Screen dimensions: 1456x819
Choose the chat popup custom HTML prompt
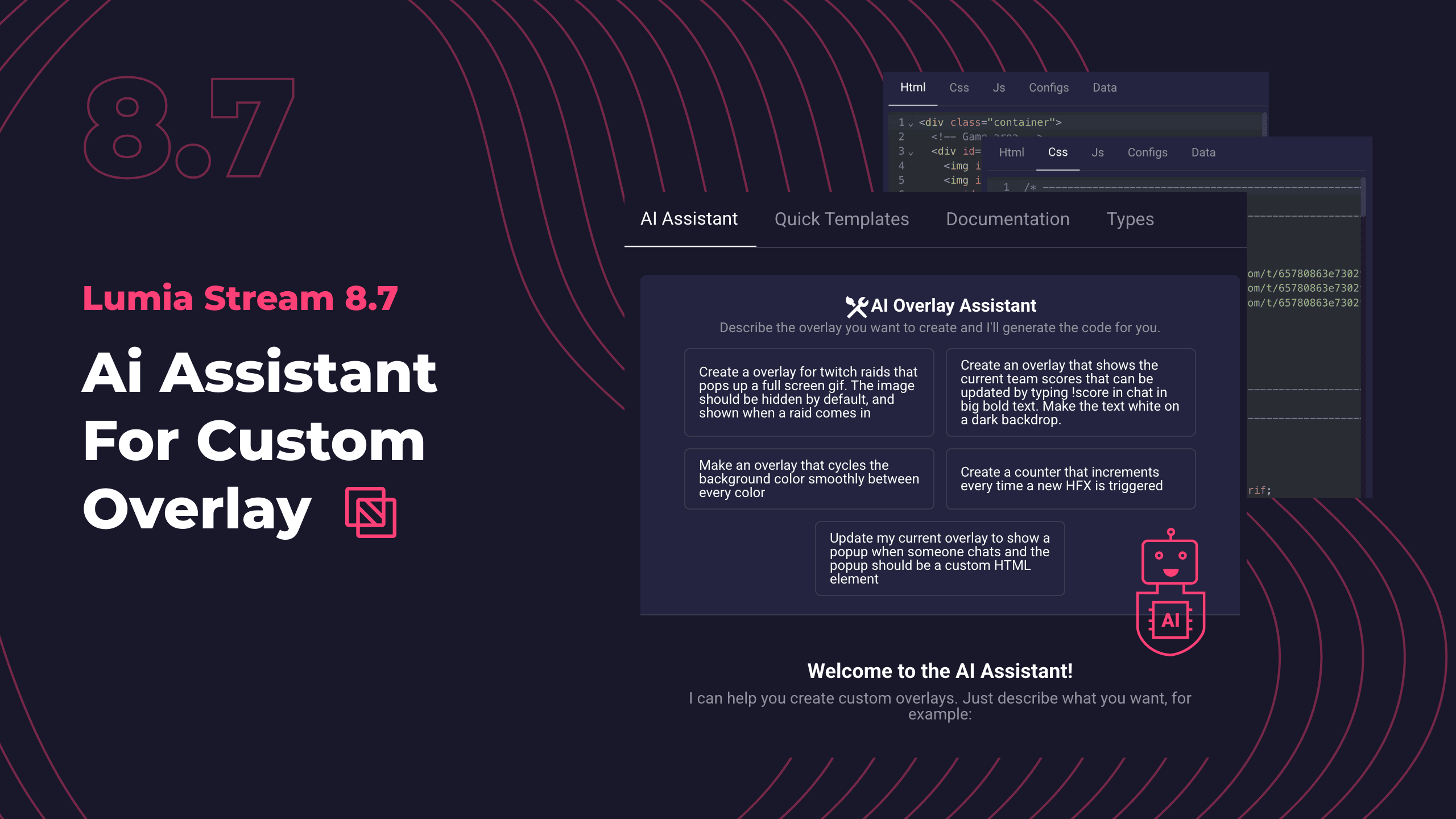(x=940, y=559)
